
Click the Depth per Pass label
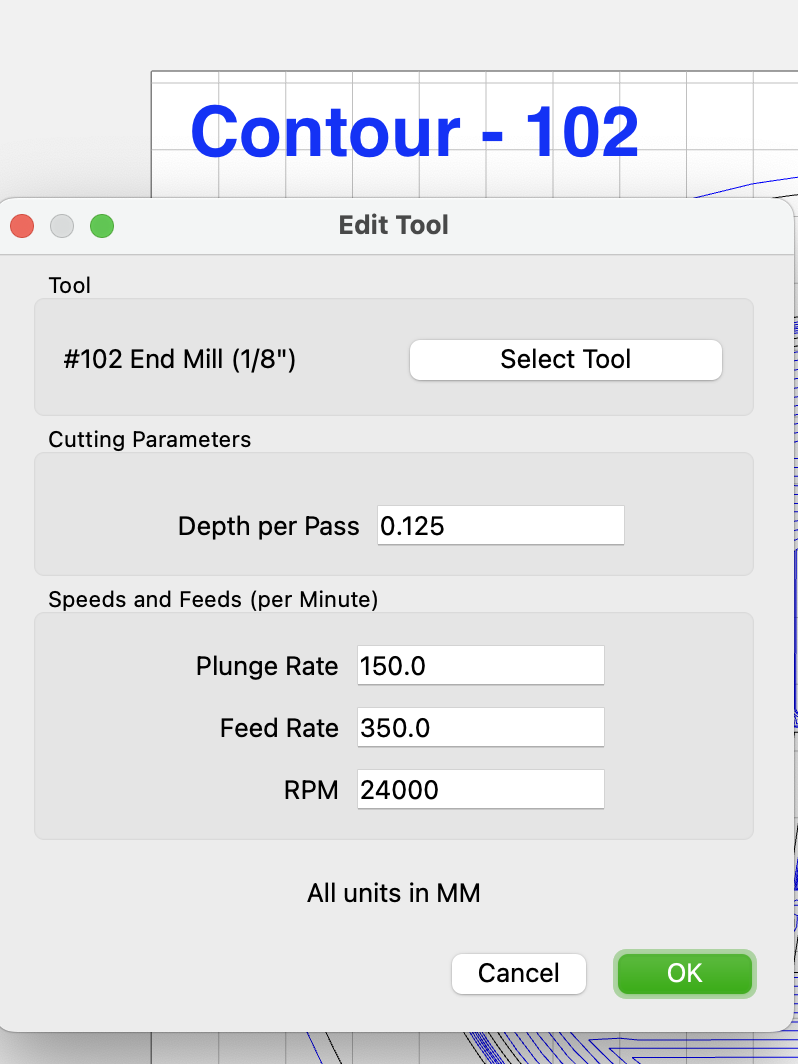(x=268, y=526)
